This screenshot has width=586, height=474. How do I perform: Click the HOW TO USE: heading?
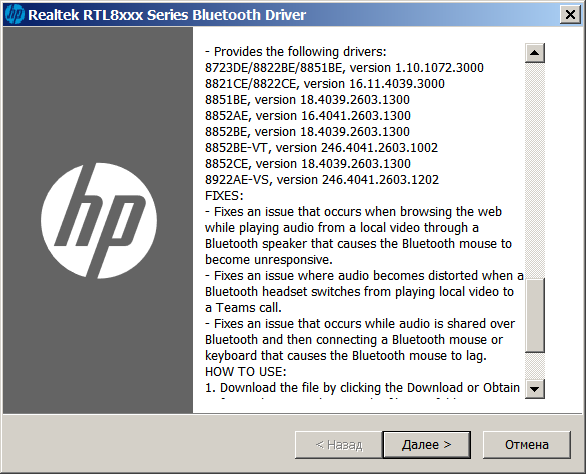click(246, 372)
